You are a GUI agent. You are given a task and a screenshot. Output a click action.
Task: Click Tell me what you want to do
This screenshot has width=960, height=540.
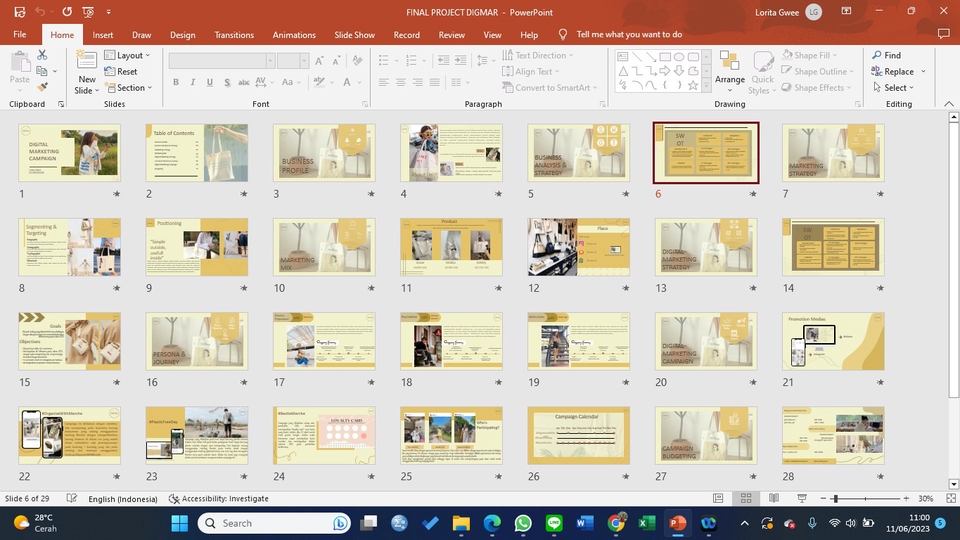point(629,34)
